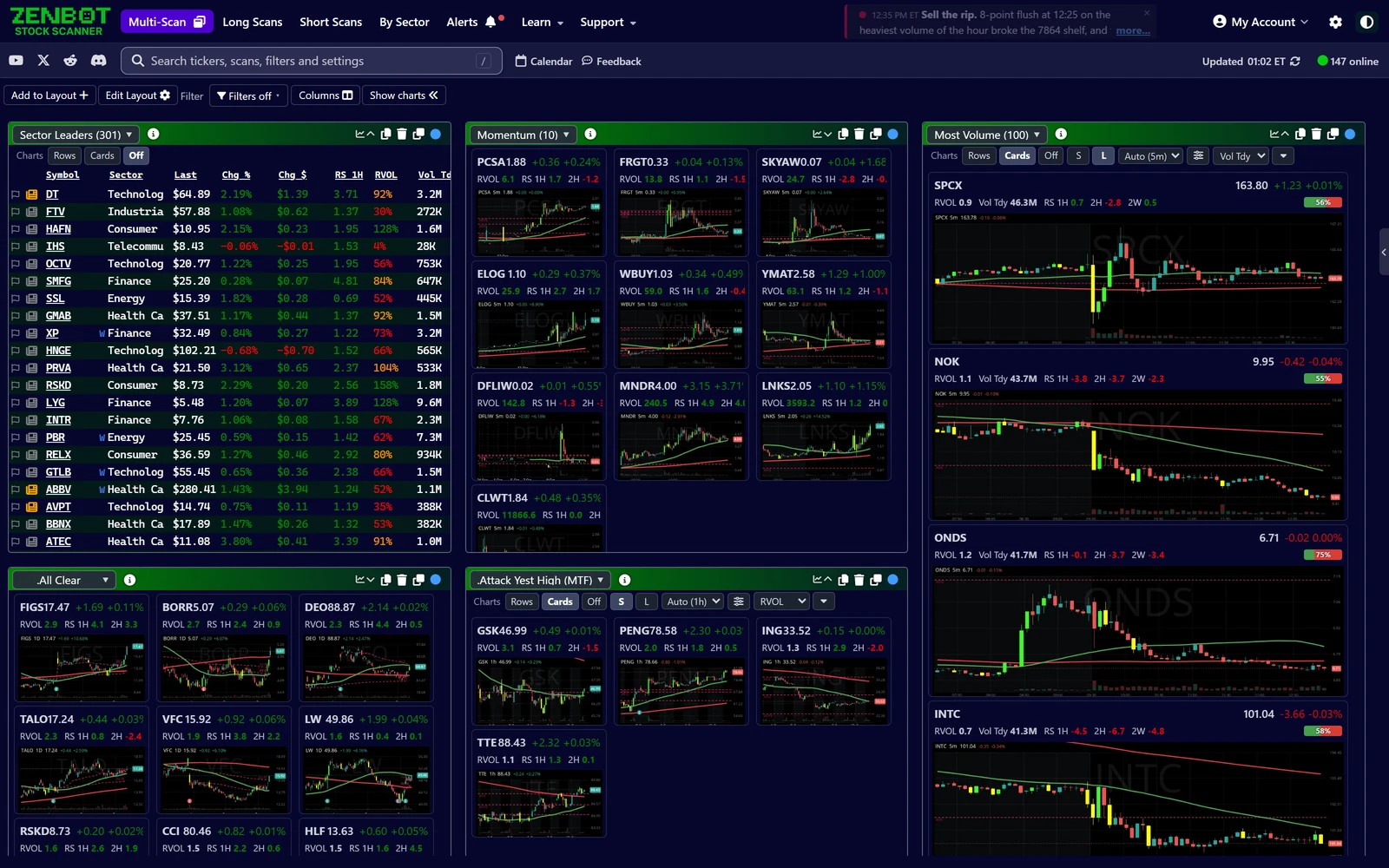Open the YouTube social icon
1389x868 pixels.
coord(16,61)
